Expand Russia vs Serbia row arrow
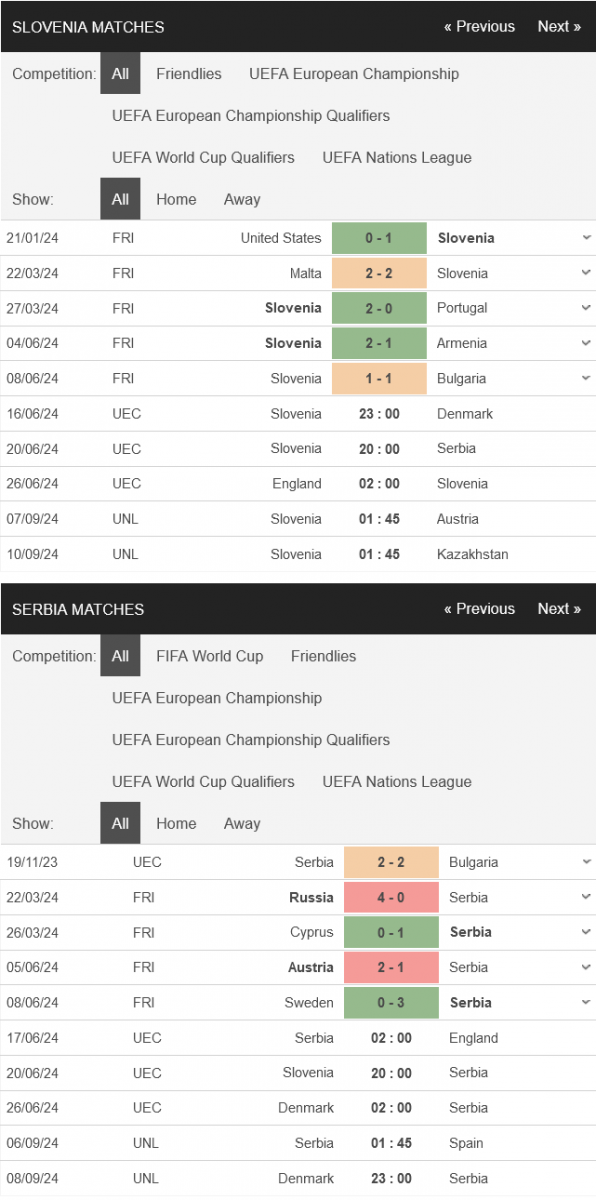Image resolution: width=596 pixels, height=1200 pixels. coord(585,897)
